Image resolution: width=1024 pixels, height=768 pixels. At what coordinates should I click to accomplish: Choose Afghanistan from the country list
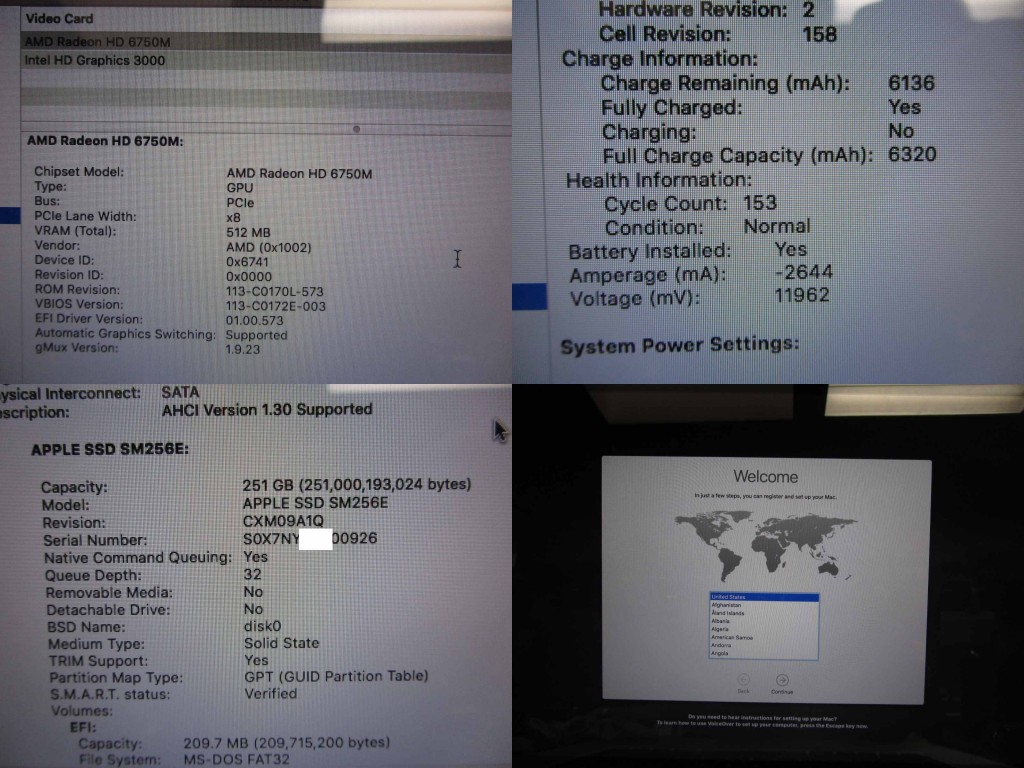[764, 605]
